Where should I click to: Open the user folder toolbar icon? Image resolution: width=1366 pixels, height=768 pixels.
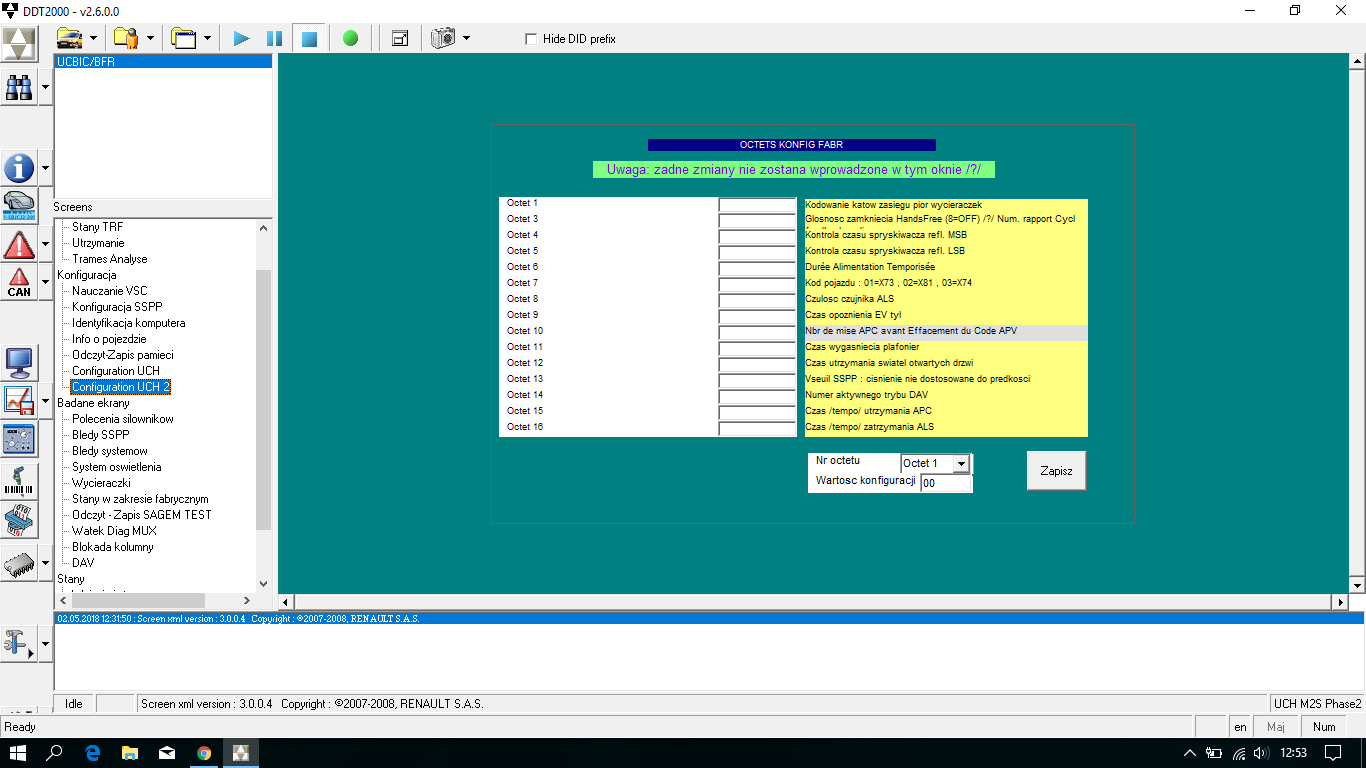126,38
